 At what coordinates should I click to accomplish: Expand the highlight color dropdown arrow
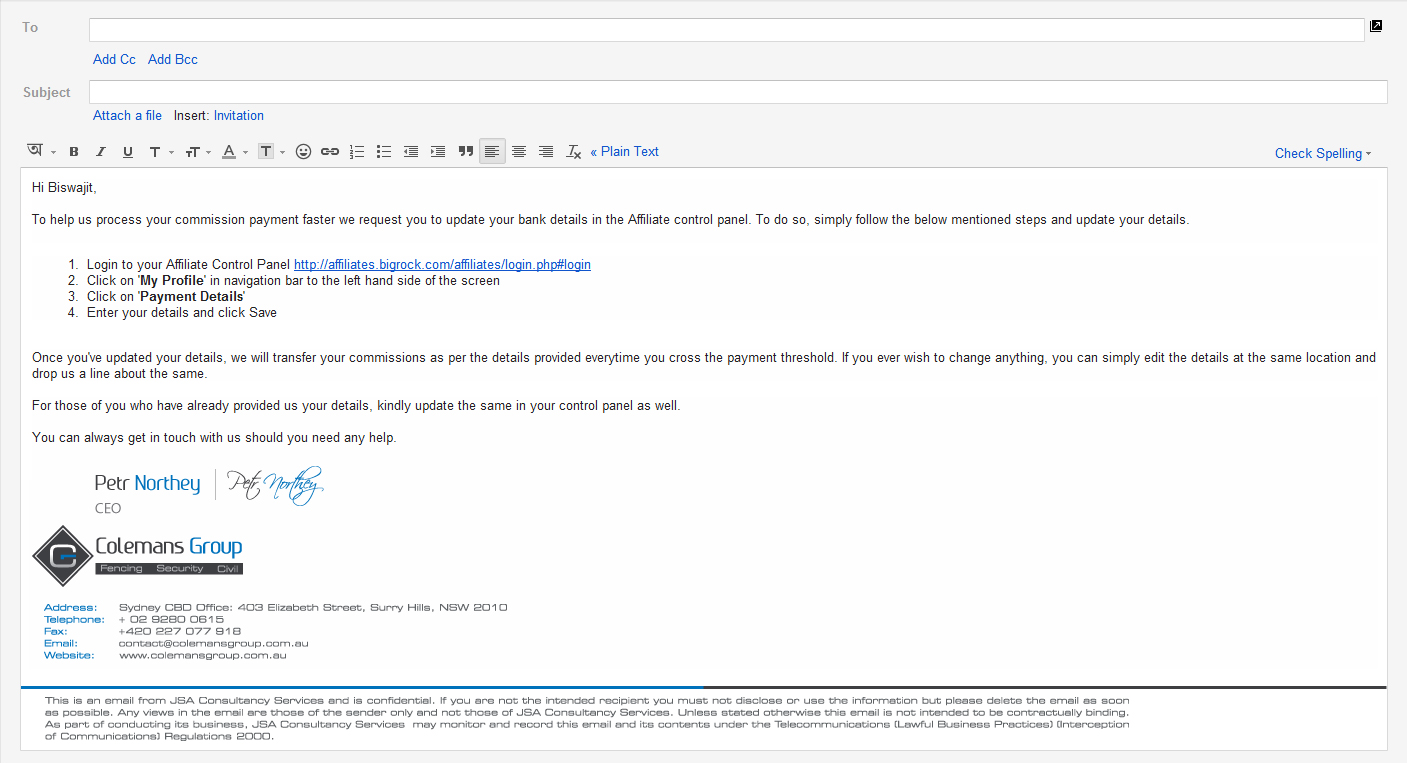[x=283, y=153]
